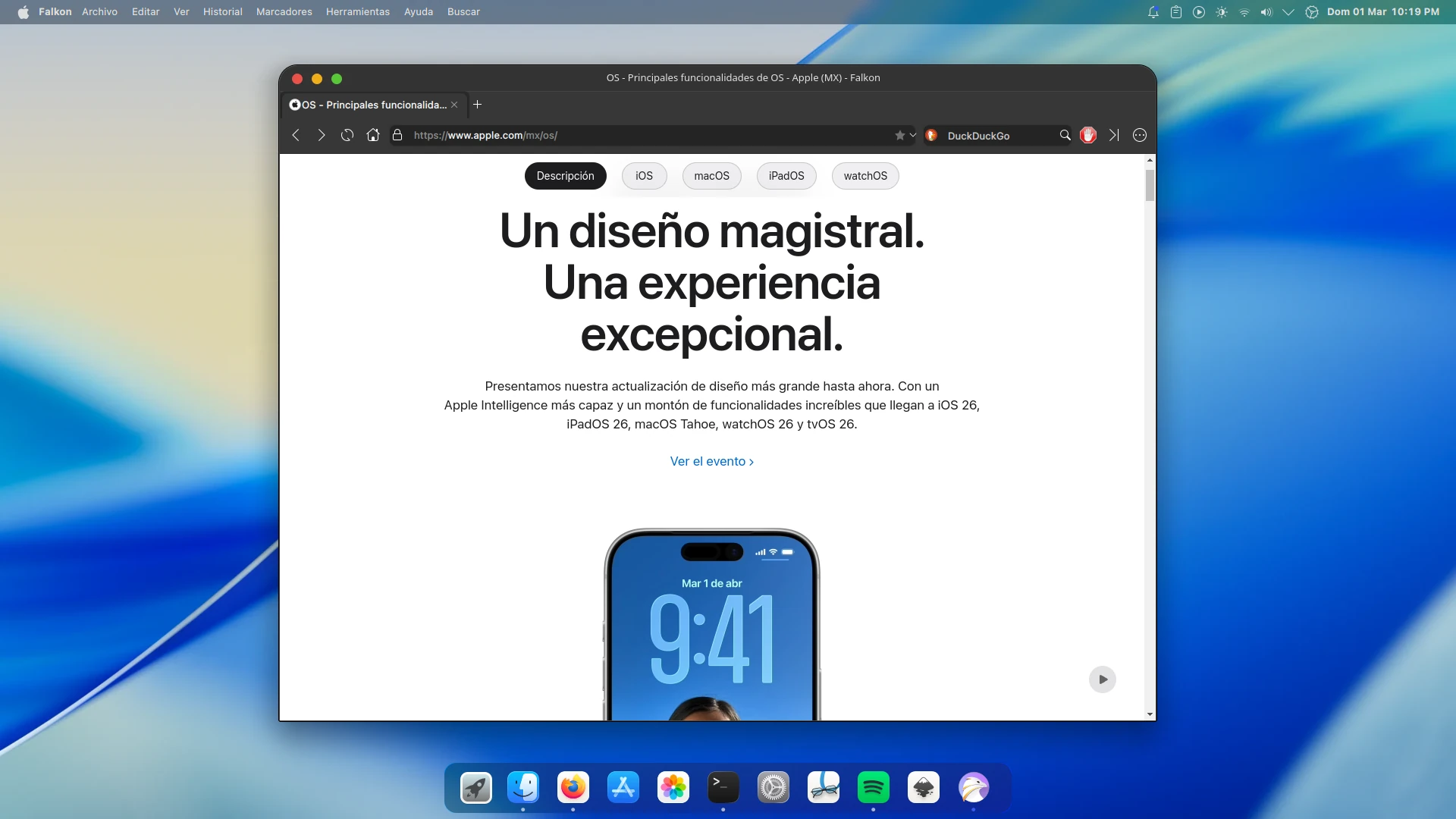Open the Falkon main menu icon
Image resolution: width=1456 pixels, height=819 pixels.
pos(1139,135)
